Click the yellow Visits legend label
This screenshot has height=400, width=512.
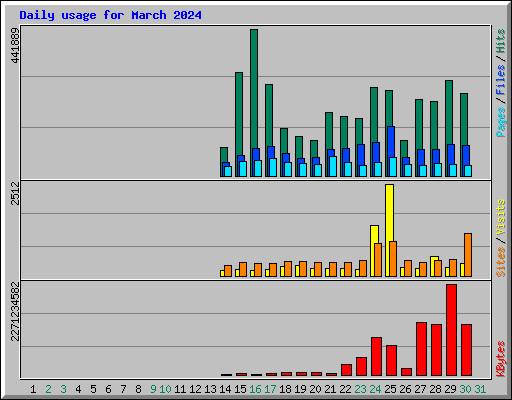[x=501, y=218]
